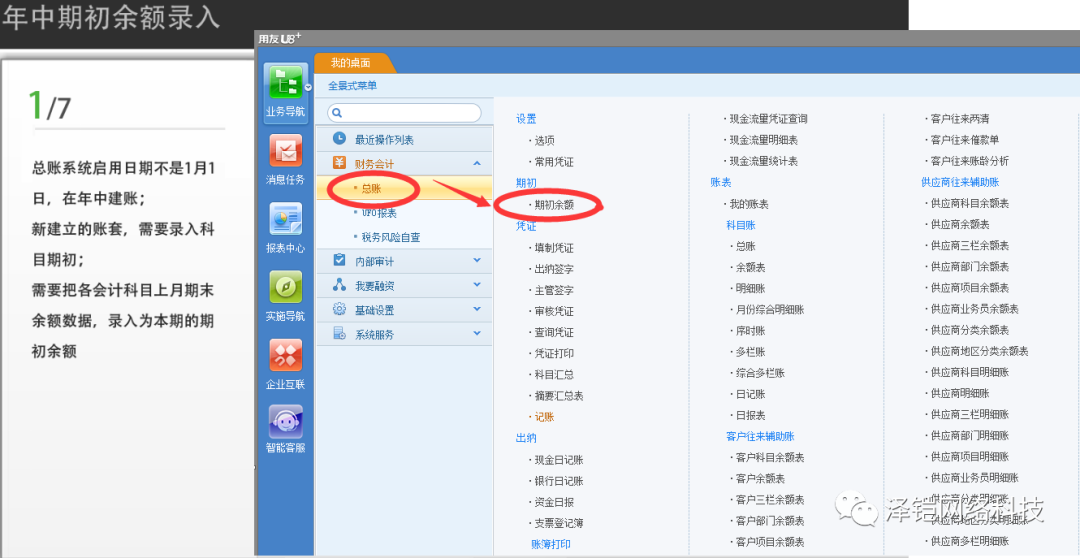Expand the 基础设置 section
1080x558 pixels.
477,310
